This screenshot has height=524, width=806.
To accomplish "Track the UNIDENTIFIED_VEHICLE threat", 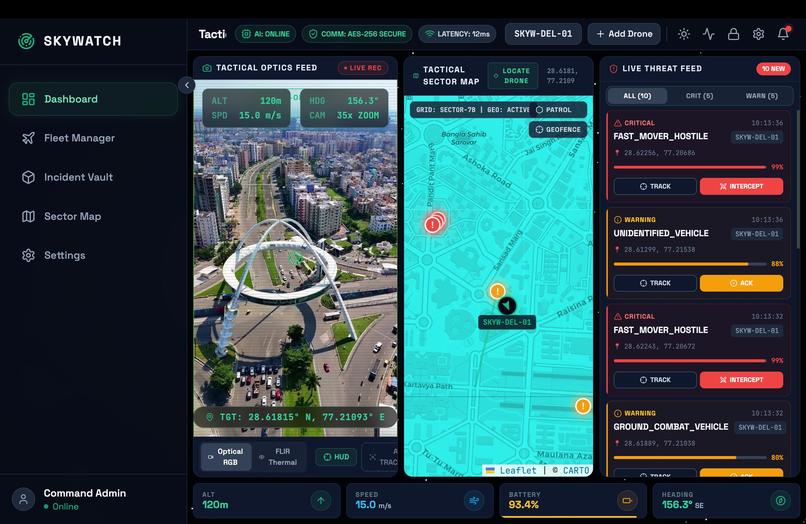I will pos(655,283).
